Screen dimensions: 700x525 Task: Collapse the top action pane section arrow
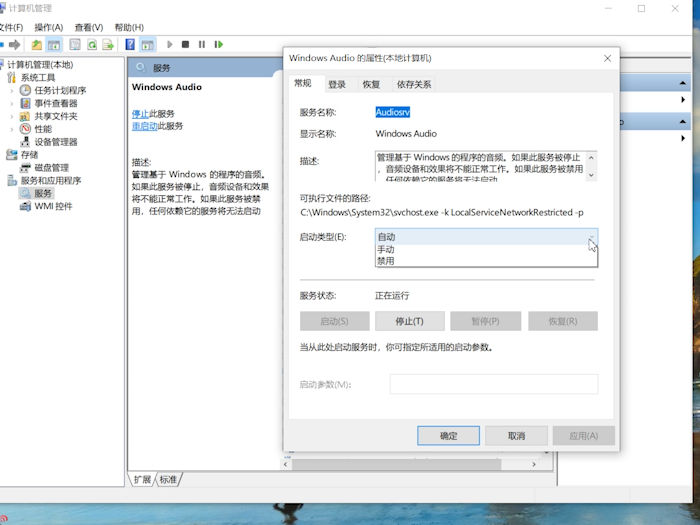[682, 83]
